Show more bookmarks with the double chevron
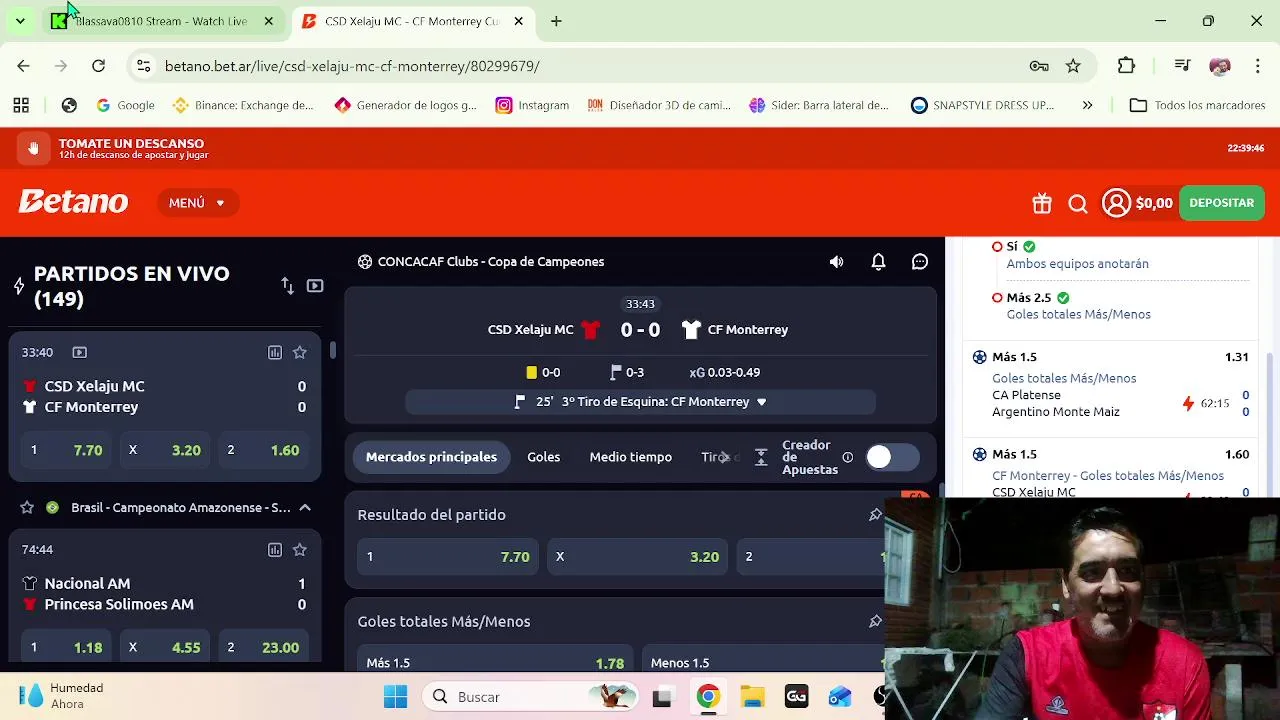Image resolution: width=1280 pixels, height=720 pixels. [1087, 105]
